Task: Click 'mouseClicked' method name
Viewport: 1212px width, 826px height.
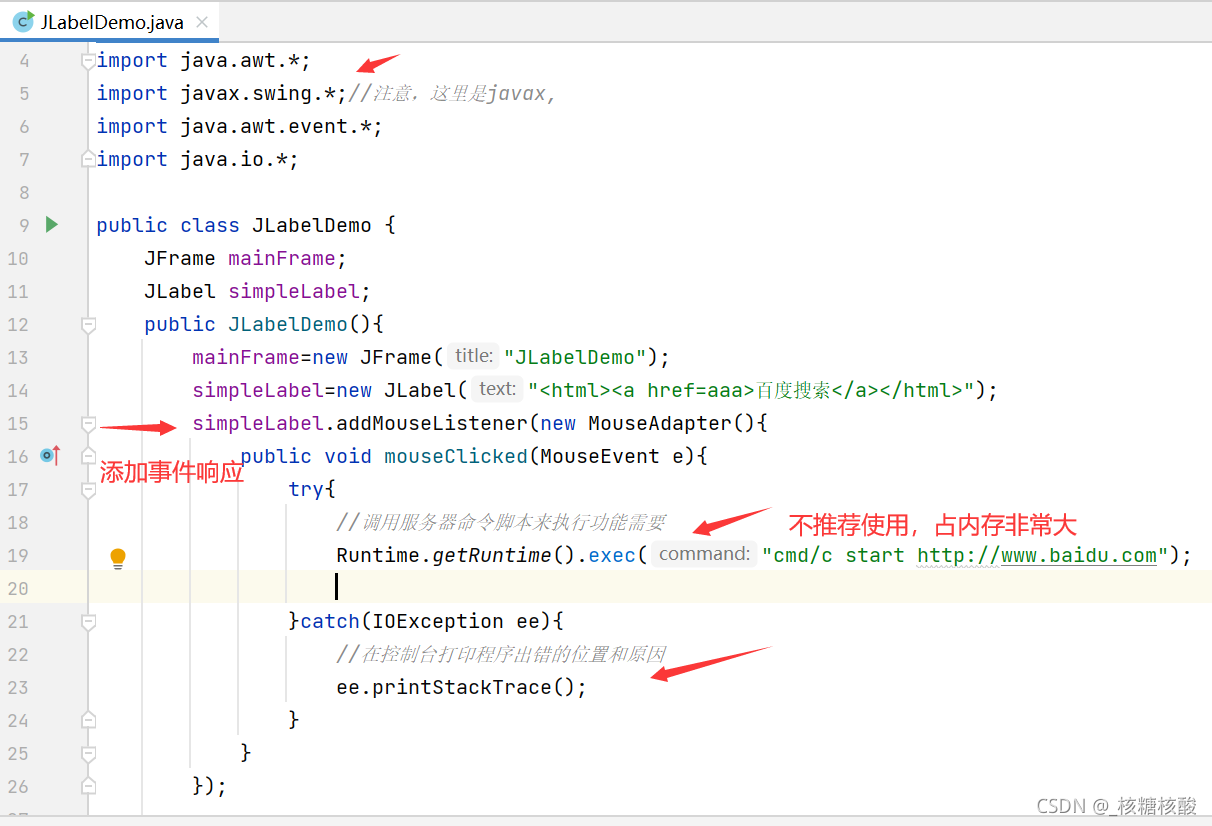Action: [x=455, y=456]
